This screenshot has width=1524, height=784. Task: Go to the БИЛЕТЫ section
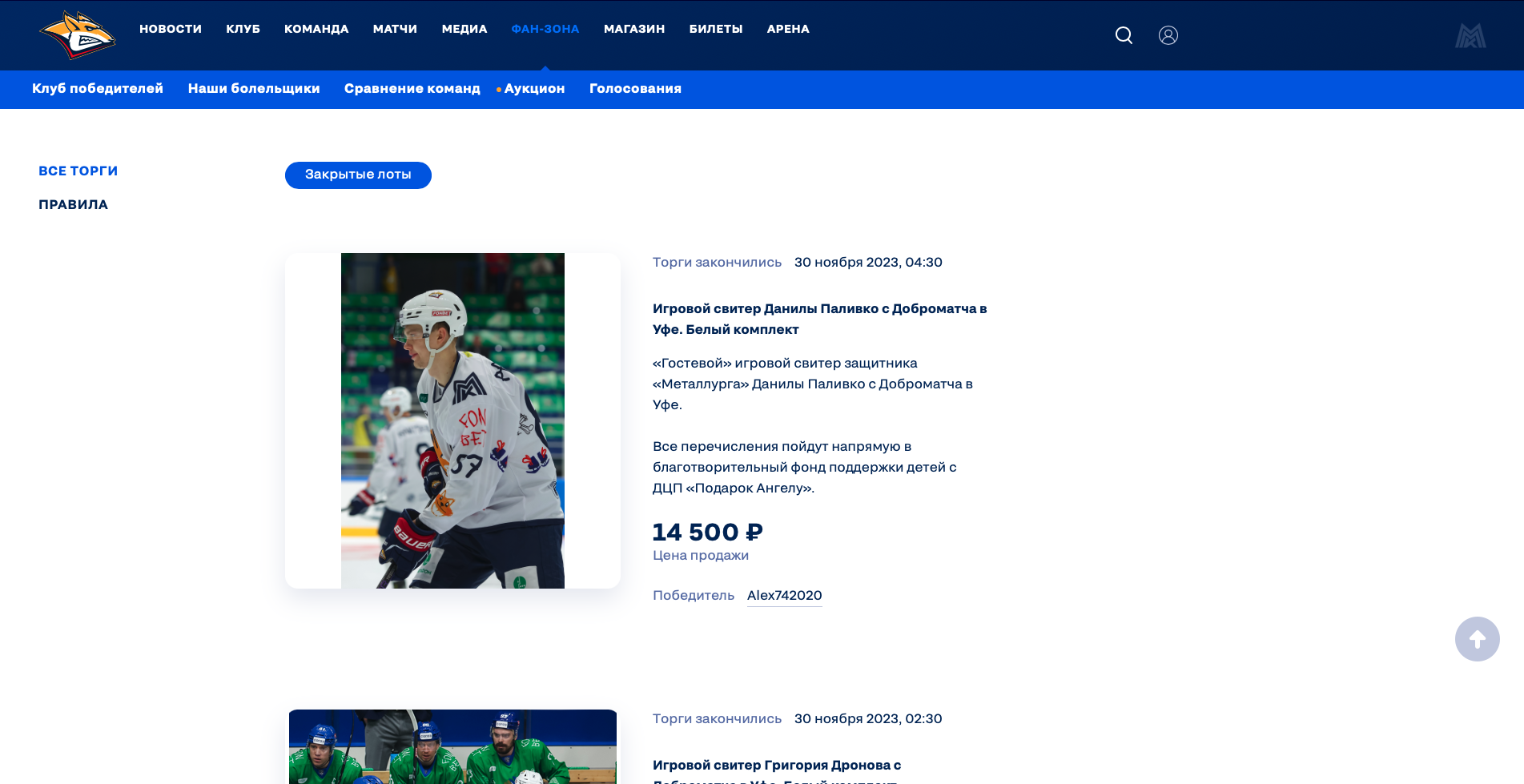pyautogui.click(x=716, y=29)
